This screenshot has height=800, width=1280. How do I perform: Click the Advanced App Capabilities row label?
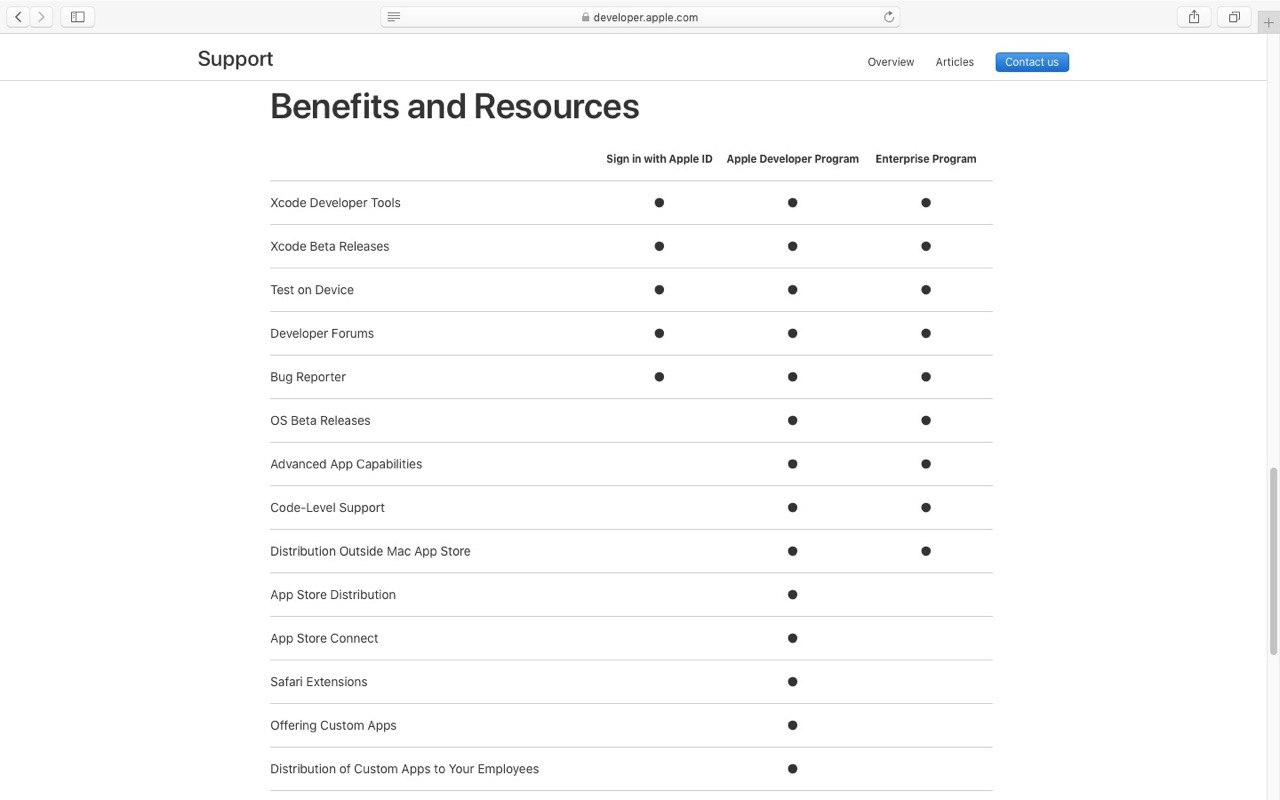pos(346,464)
